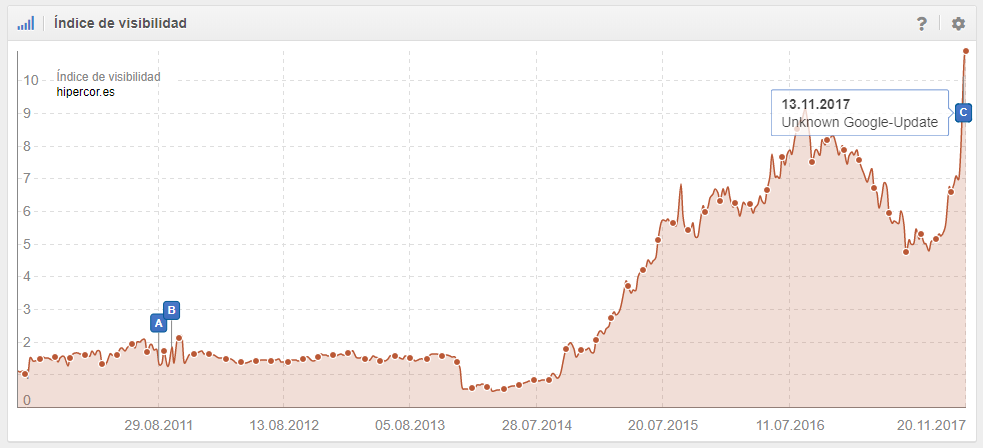Click the bar chart icon in header
This screenshot has width=983, height=448.
pyautogui.click(x=26, y=23)
